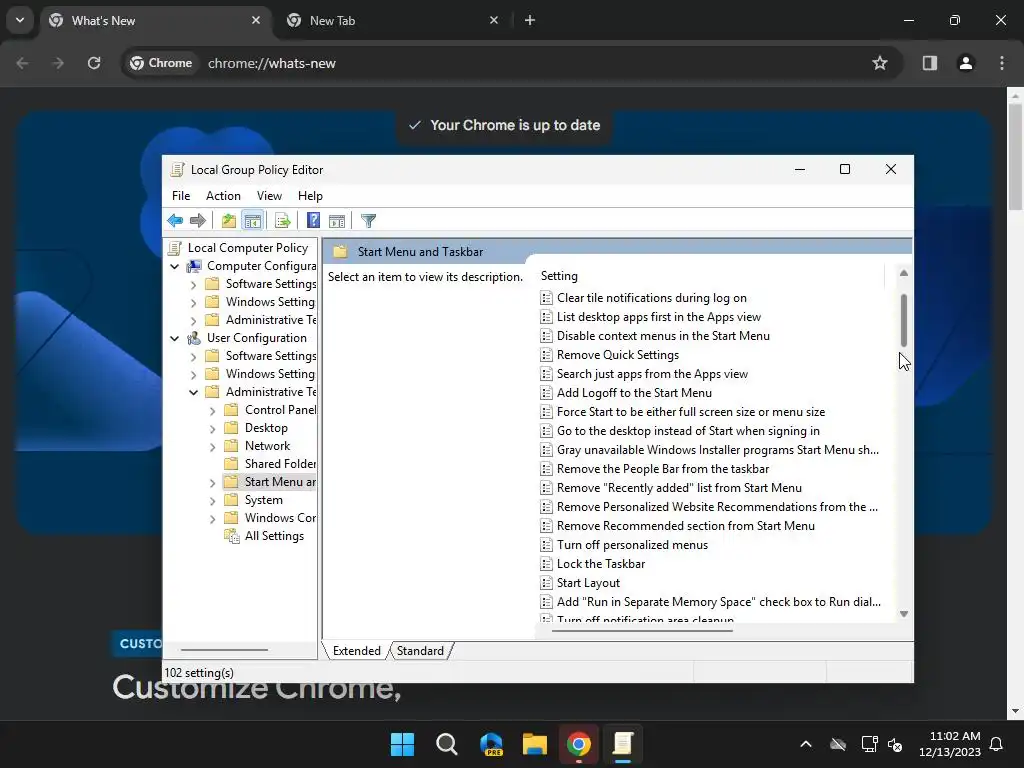Expand the Control Panel folder node
The height and width of the screenshot is (768, 1024).
point(212,411)
